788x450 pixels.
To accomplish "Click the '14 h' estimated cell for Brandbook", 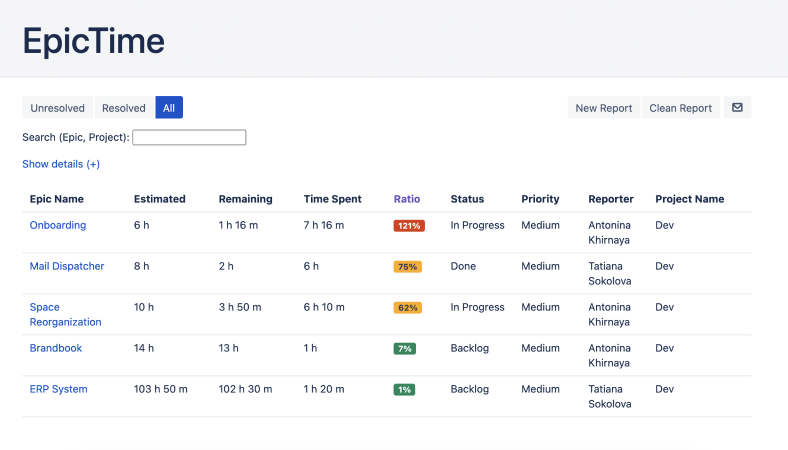I will click(144, 348).
